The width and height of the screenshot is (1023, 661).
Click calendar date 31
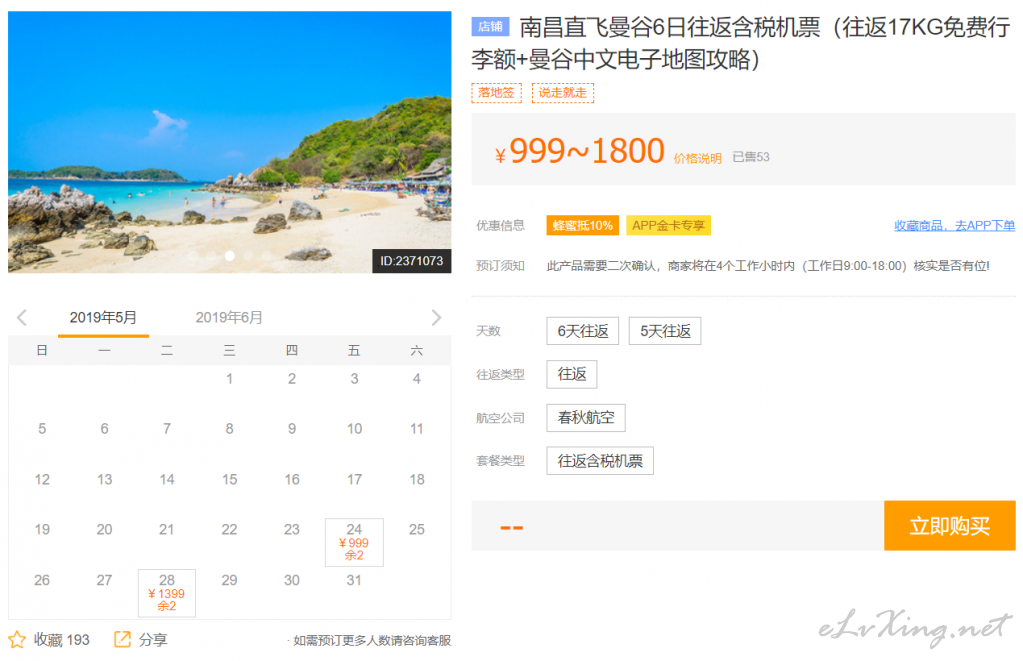point(354,580)
